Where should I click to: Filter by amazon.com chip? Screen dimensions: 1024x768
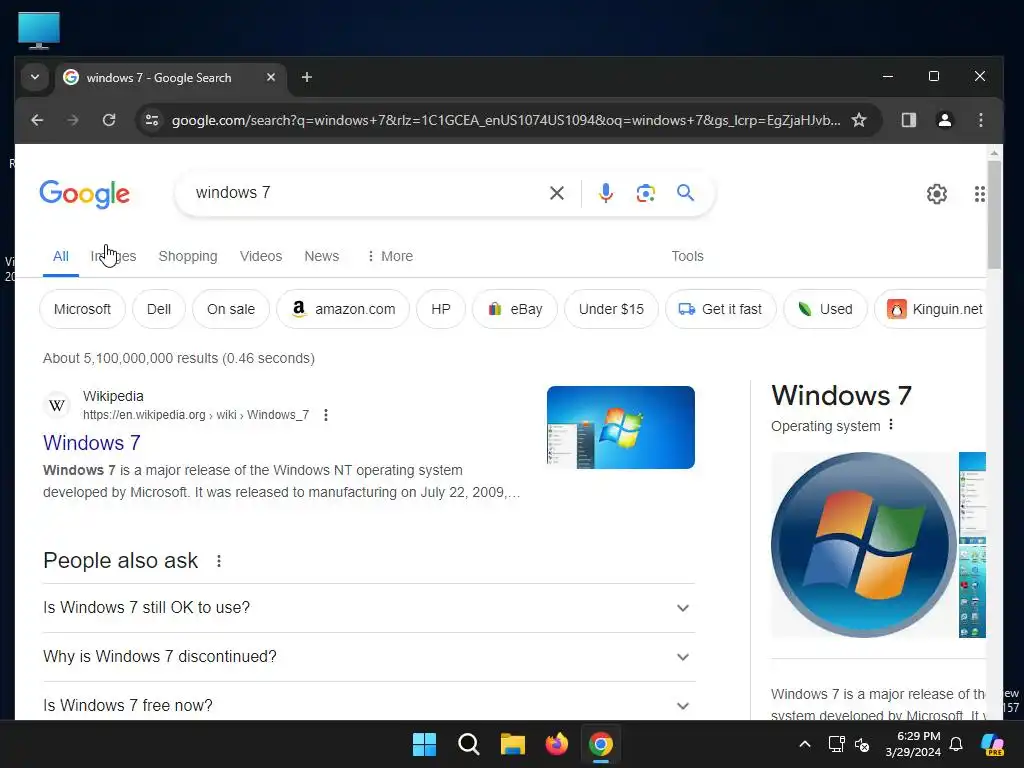tap(343, 309)
